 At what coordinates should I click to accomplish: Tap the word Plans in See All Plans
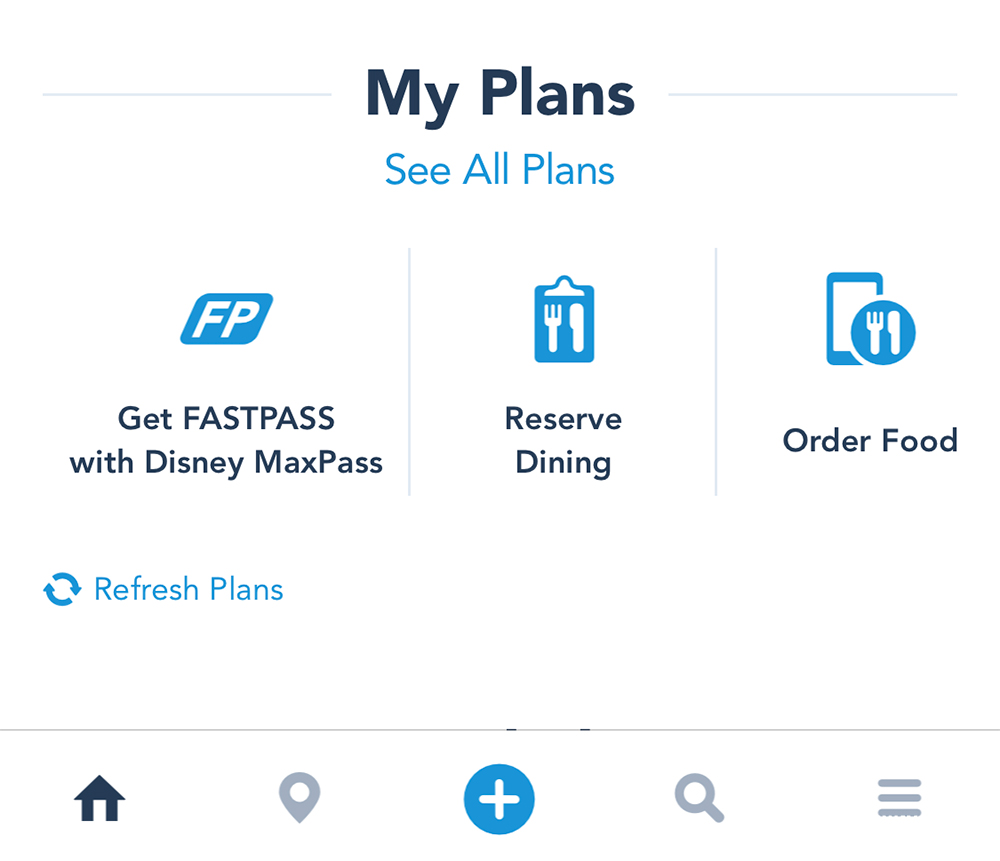point(568,170)
